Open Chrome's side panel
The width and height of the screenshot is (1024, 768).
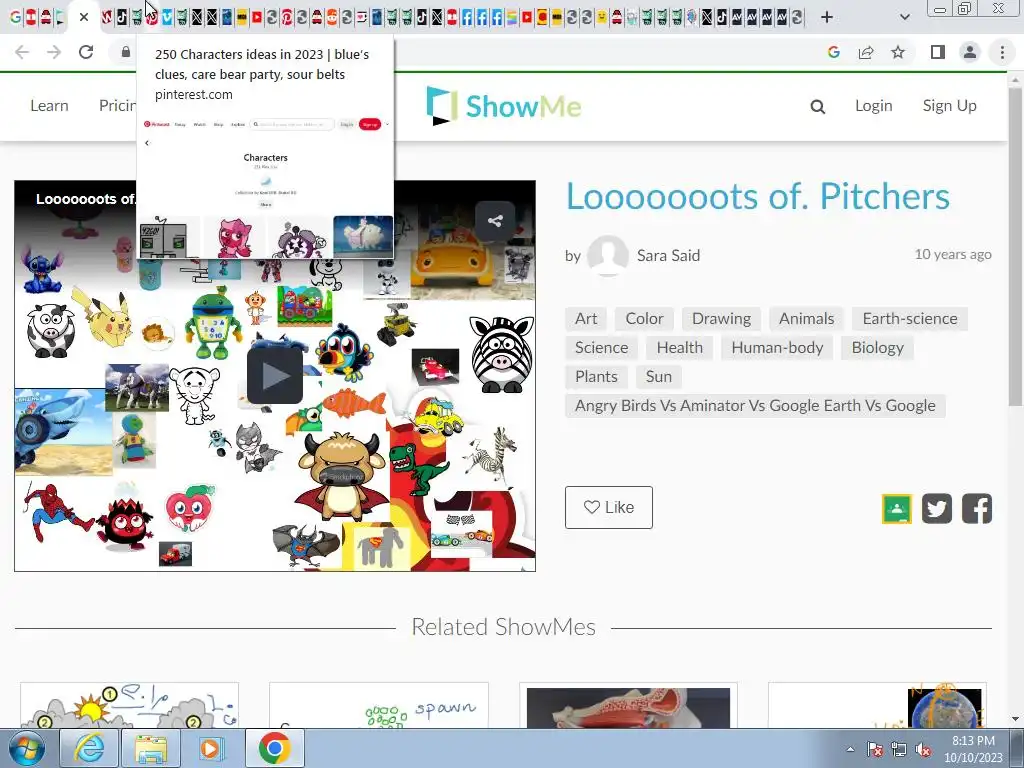click(938, 52)
